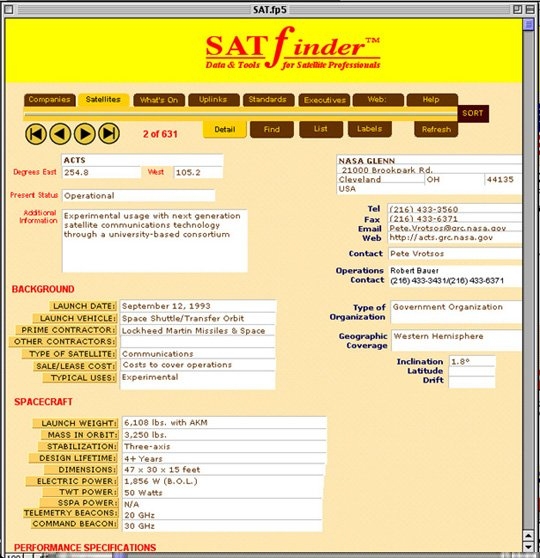
Task: Switch to List view button
Action: click(x=321, y=129)
